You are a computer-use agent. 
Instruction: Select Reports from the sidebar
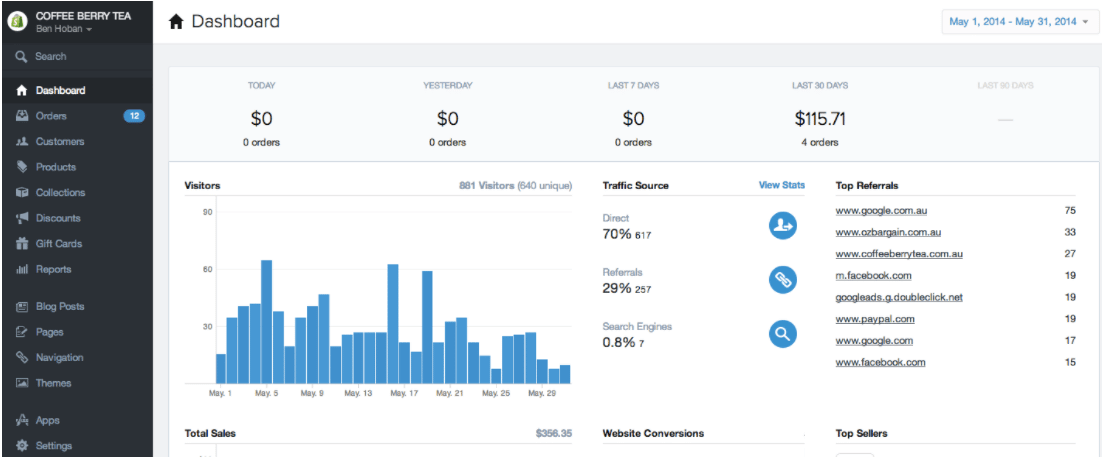[x=53, y=269]
